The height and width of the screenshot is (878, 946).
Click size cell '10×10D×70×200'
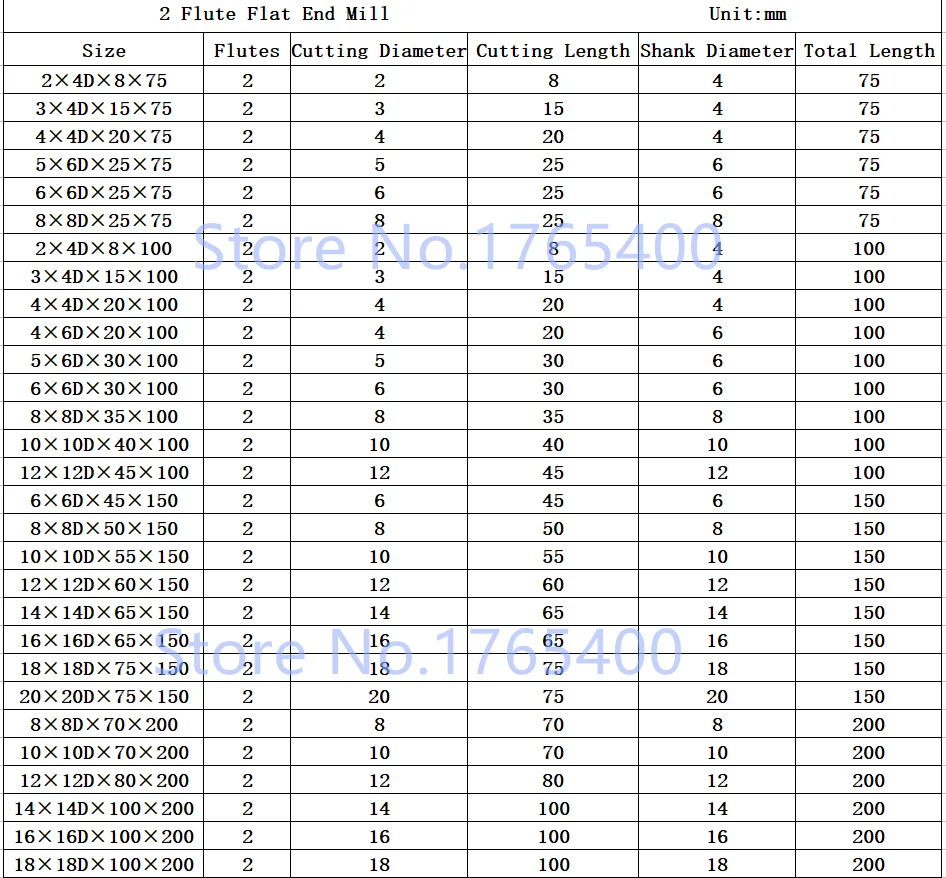[104, 752]
